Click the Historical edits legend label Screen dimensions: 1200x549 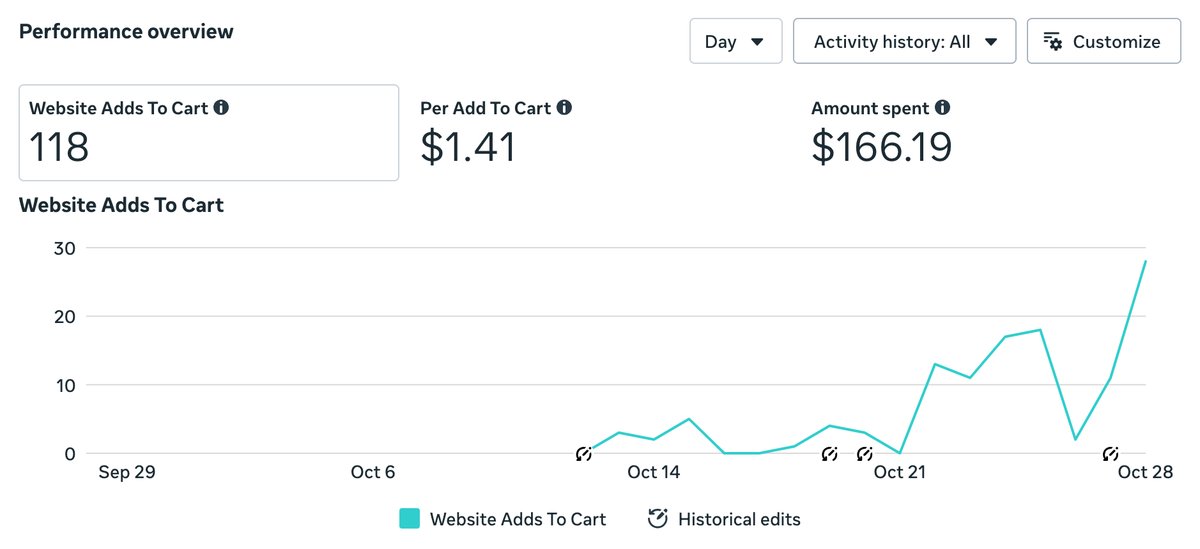(x=739, y=519)
